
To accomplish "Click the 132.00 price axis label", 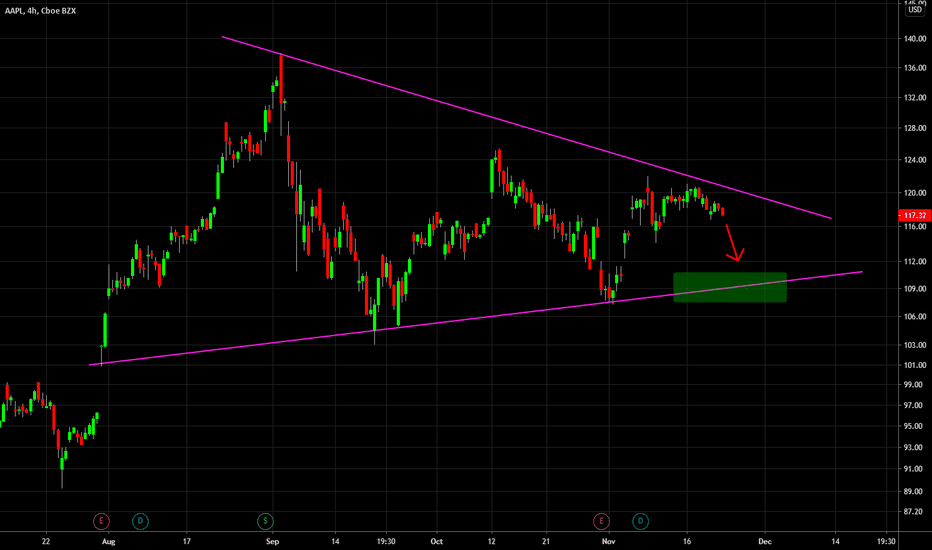I will 915,98.
